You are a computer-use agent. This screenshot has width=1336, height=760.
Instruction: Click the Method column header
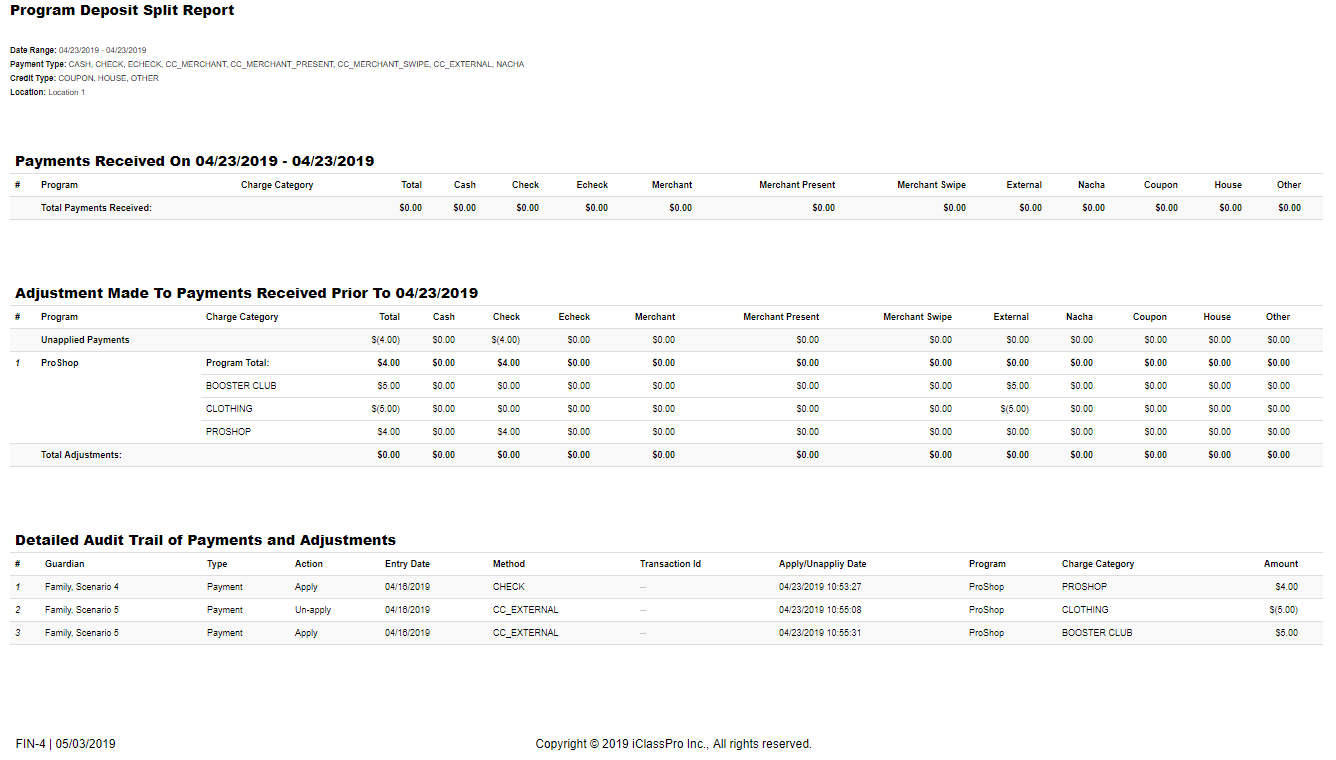pos(509,564)
